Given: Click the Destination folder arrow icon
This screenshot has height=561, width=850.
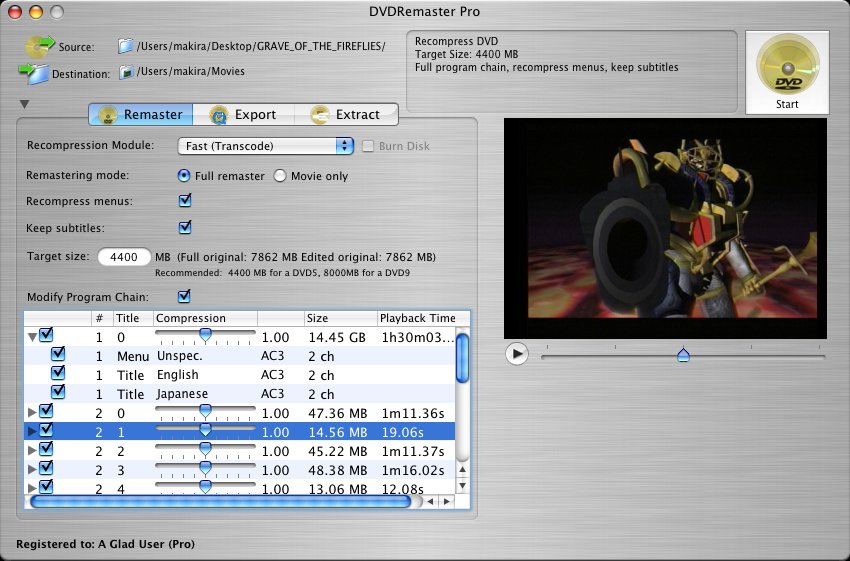Looking at the screenshot, I should pos(34,74).
